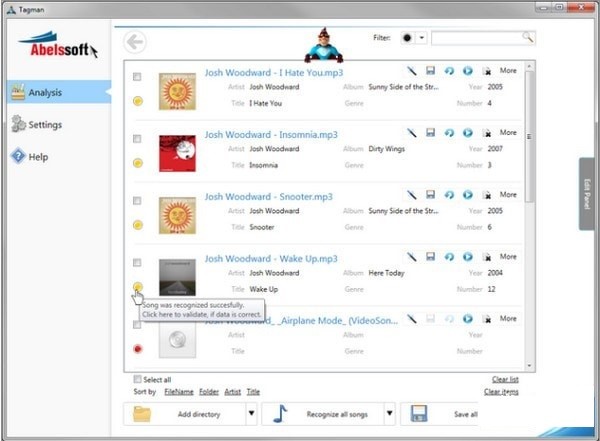Save tags icon for Insomnia.mp3
Screen dimensions: 600x441
pos(430,133)
